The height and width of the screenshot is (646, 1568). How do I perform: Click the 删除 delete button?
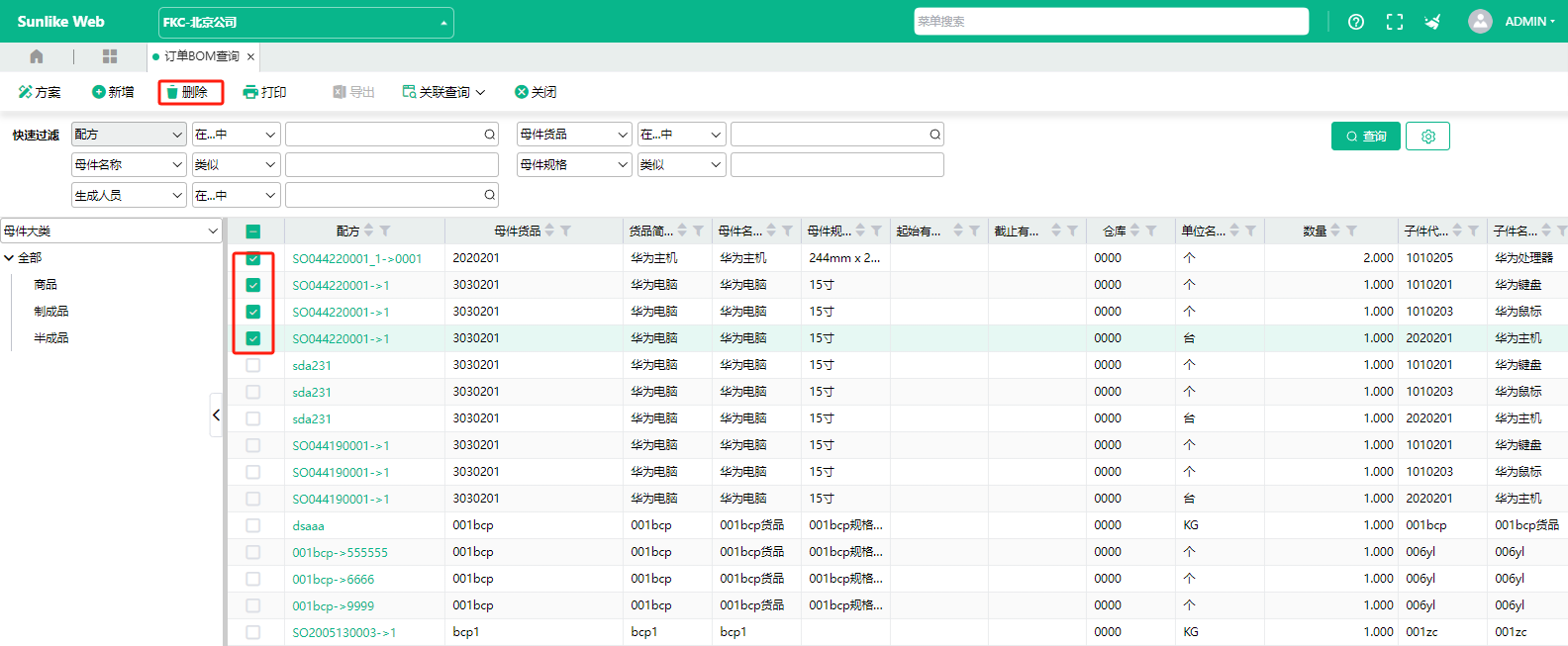[190, 92]
